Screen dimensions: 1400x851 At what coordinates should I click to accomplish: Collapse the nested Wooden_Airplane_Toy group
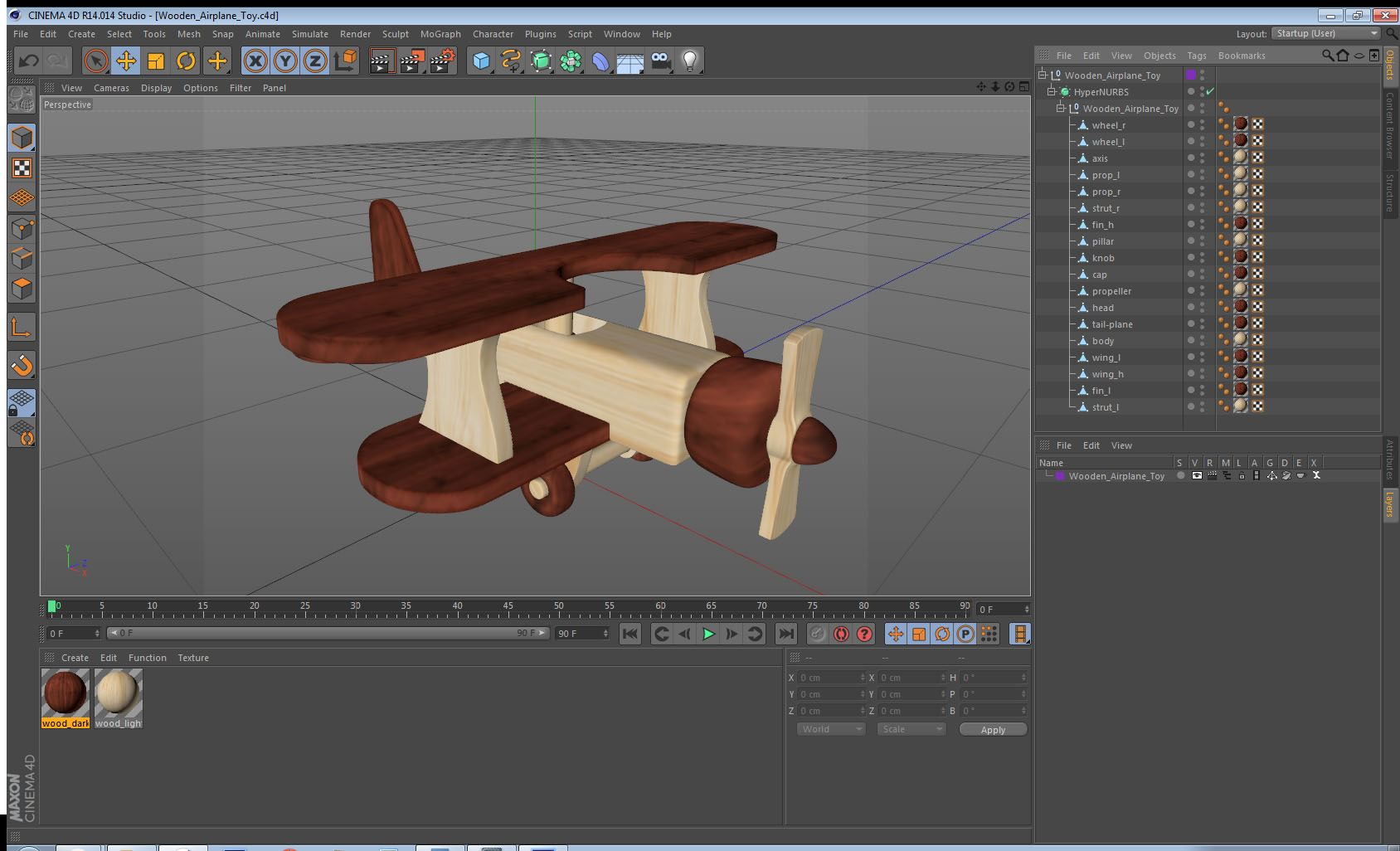click(x=1061, y=108)
